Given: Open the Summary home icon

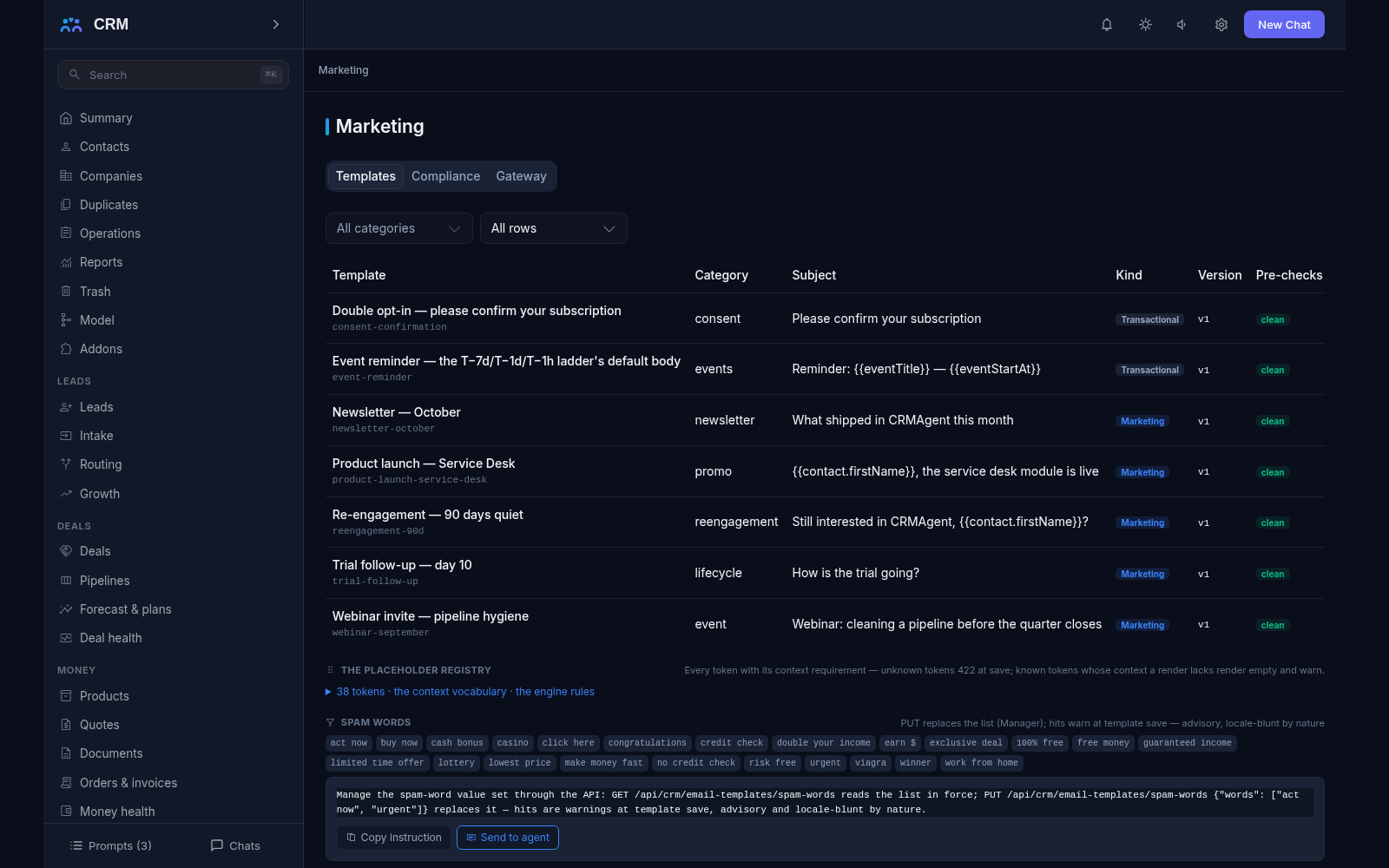Looking at the screenshot, I should [x=66, y=118].
